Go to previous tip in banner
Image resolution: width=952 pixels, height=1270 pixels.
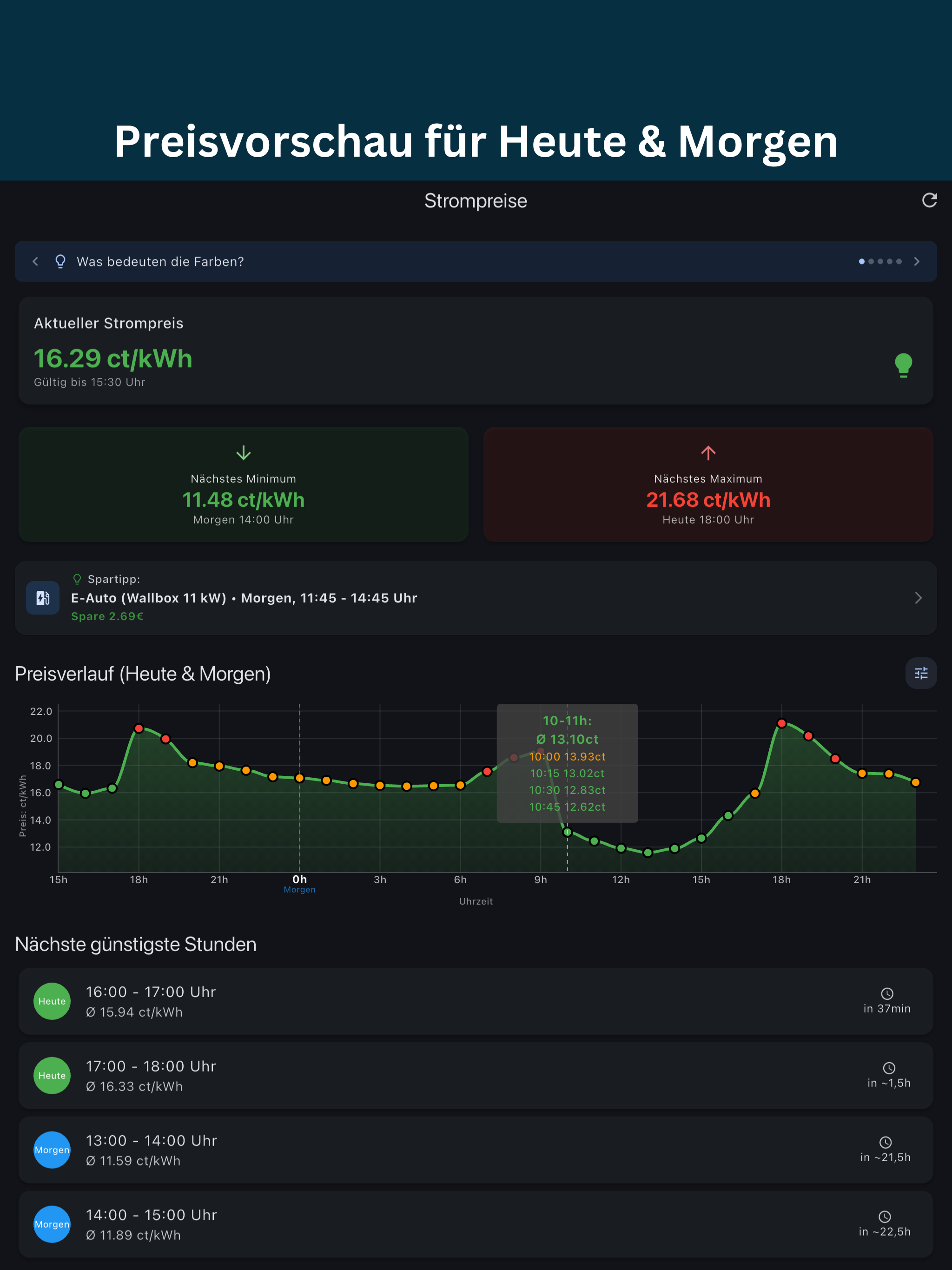point(36,262)
